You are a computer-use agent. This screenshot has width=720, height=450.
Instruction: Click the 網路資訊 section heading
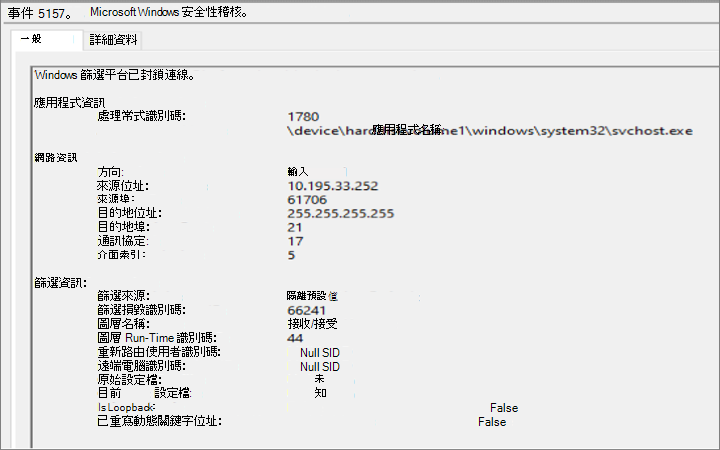56,158
